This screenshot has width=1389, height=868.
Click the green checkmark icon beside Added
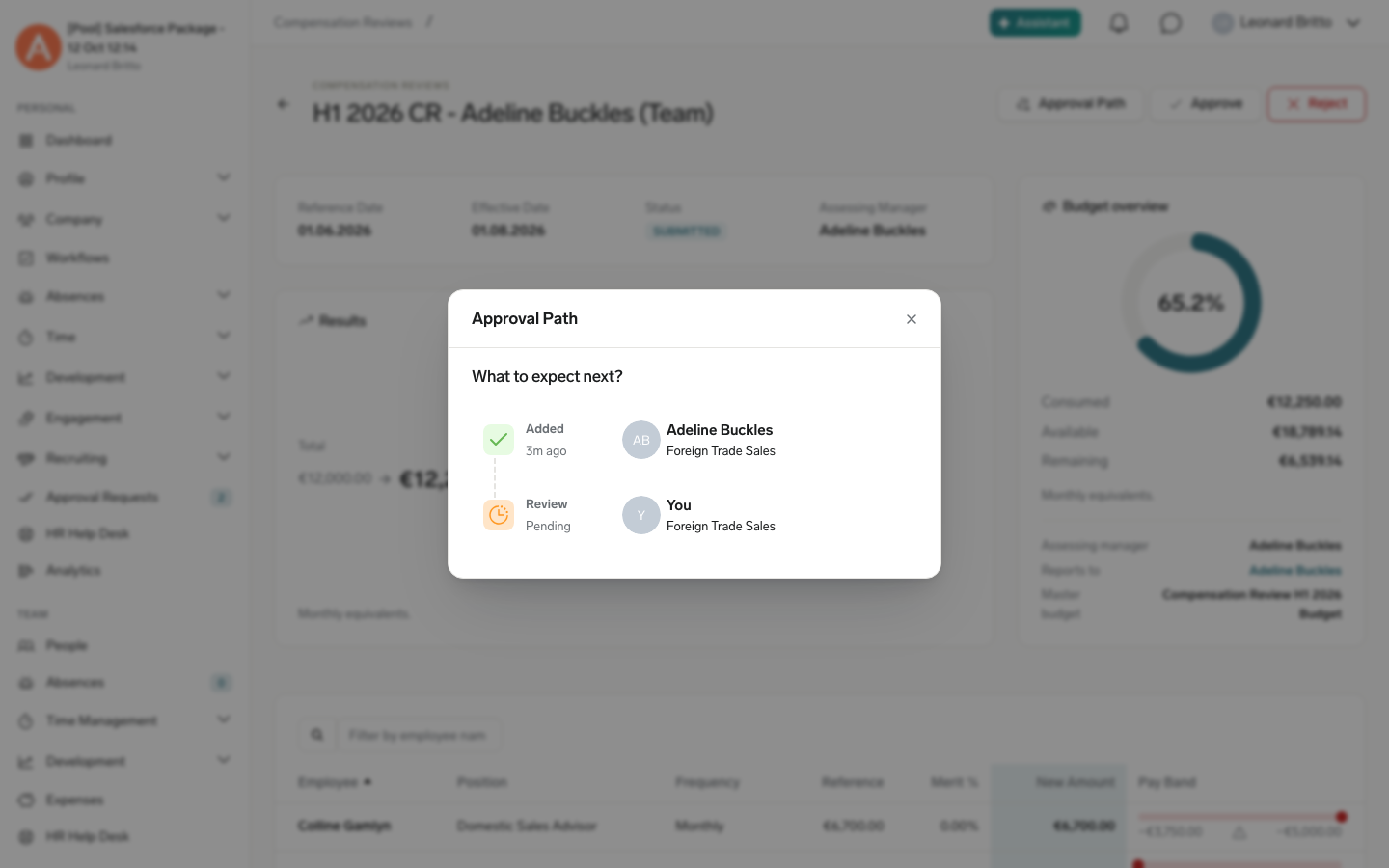point(499,440)
